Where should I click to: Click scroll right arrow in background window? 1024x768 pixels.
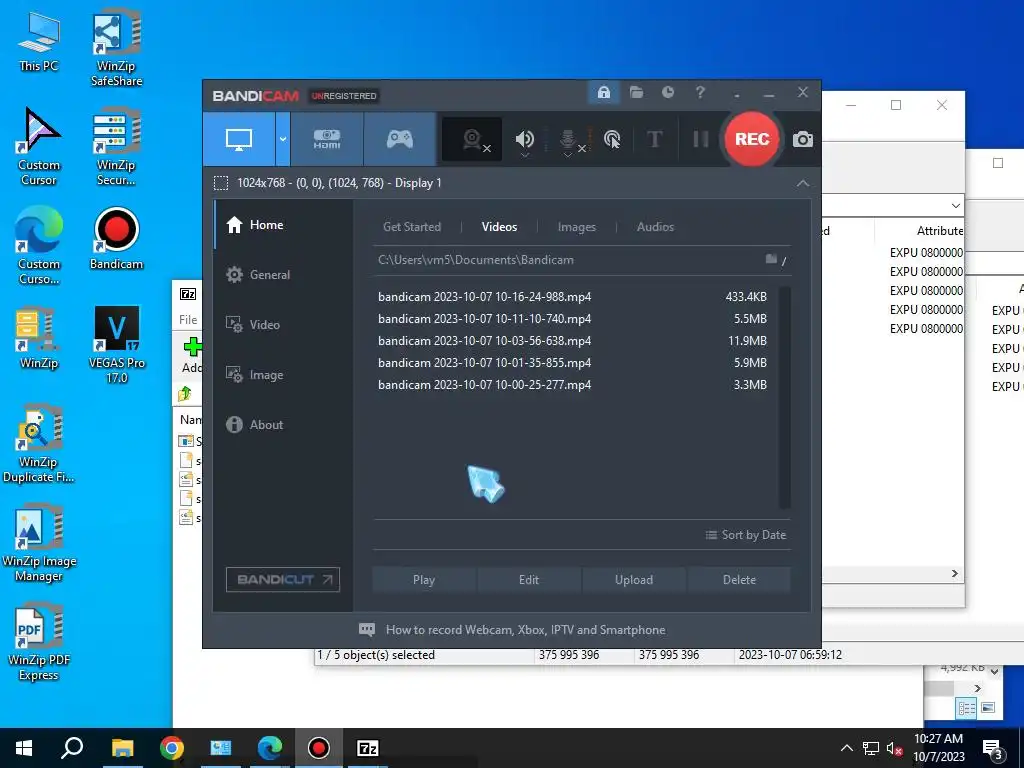pos(955,573)
